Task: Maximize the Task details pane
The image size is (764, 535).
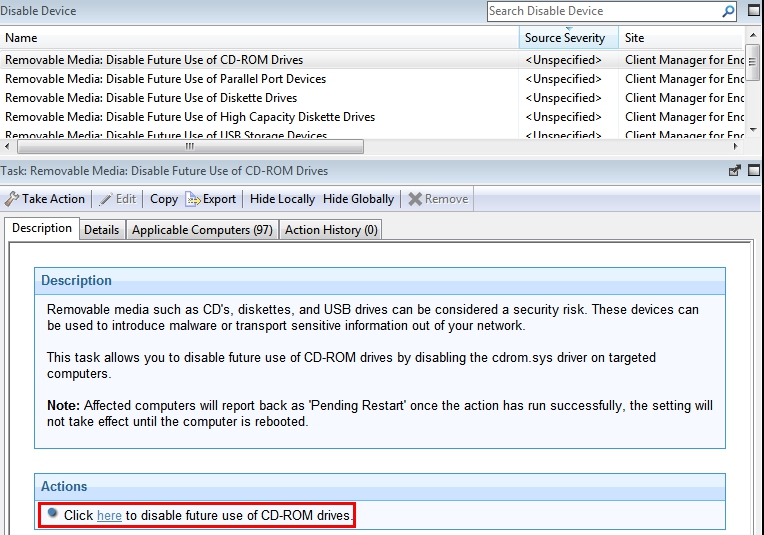Action: (754, 171)
